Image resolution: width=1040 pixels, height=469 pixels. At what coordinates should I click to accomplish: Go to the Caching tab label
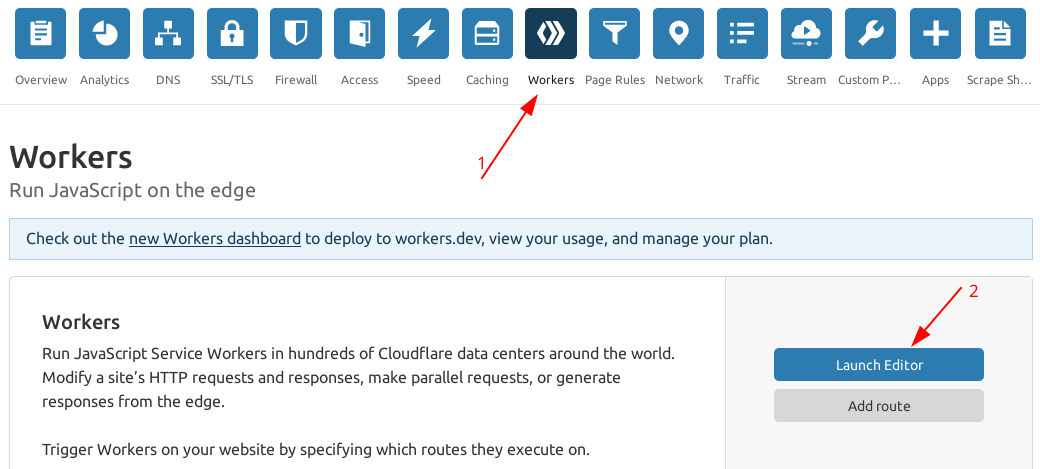click(488, 80)
